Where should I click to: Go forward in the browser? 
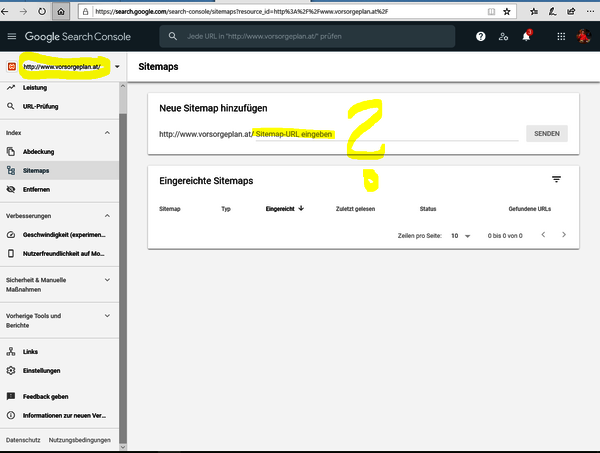pos(23,11)
